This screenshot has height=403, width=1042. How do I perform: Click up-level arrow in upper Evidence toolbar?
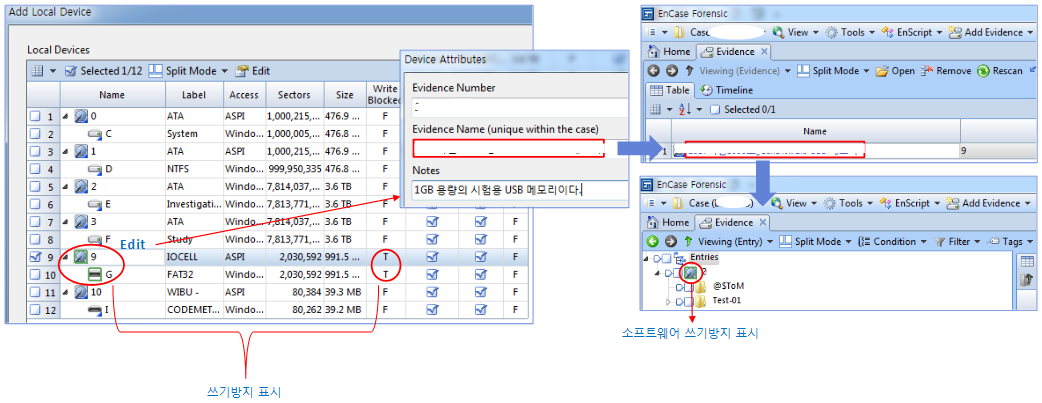coord(690,70)
